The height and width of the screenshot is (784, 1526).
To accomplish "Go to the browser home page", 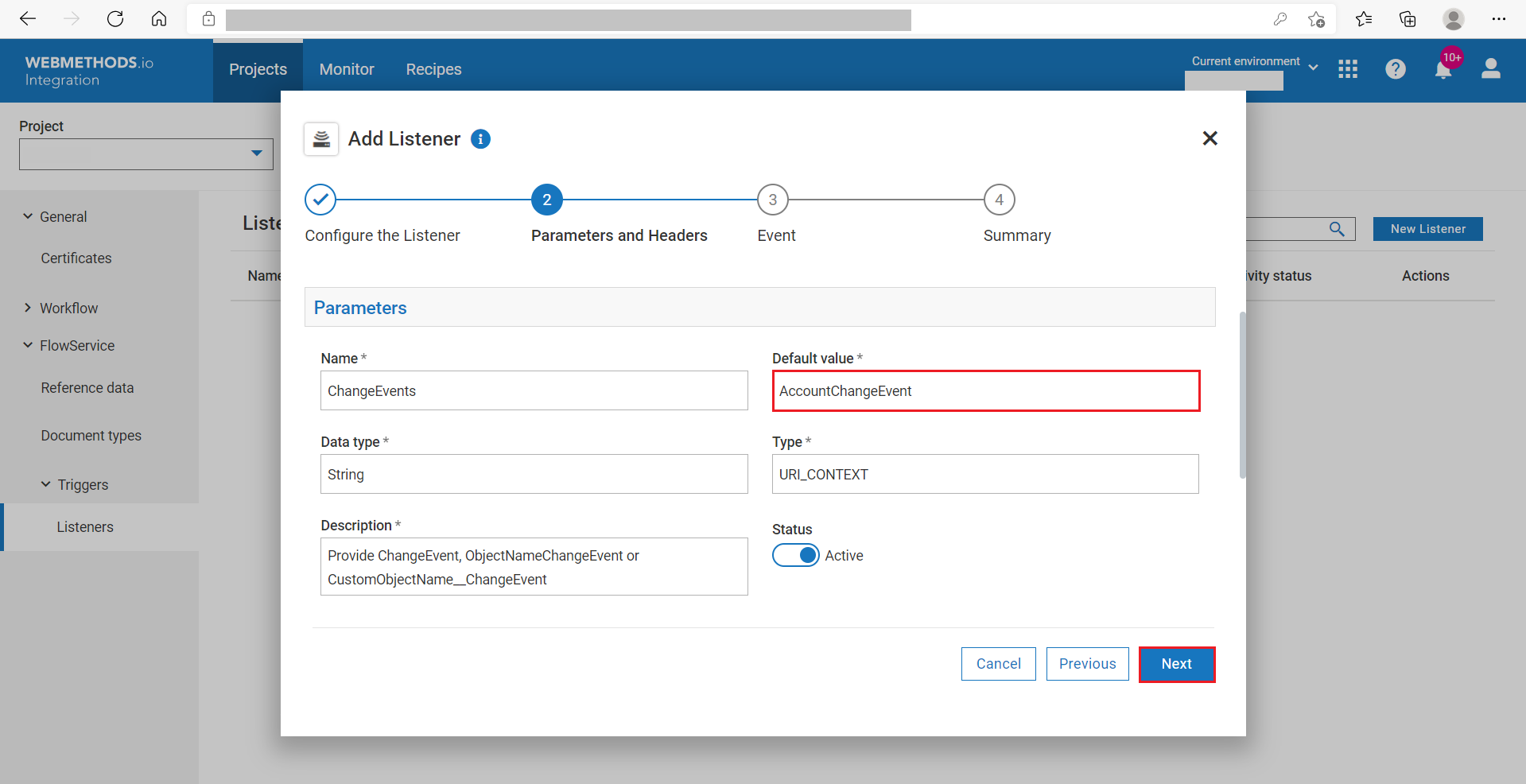I will pyautogui.click(x=159, y=19).
